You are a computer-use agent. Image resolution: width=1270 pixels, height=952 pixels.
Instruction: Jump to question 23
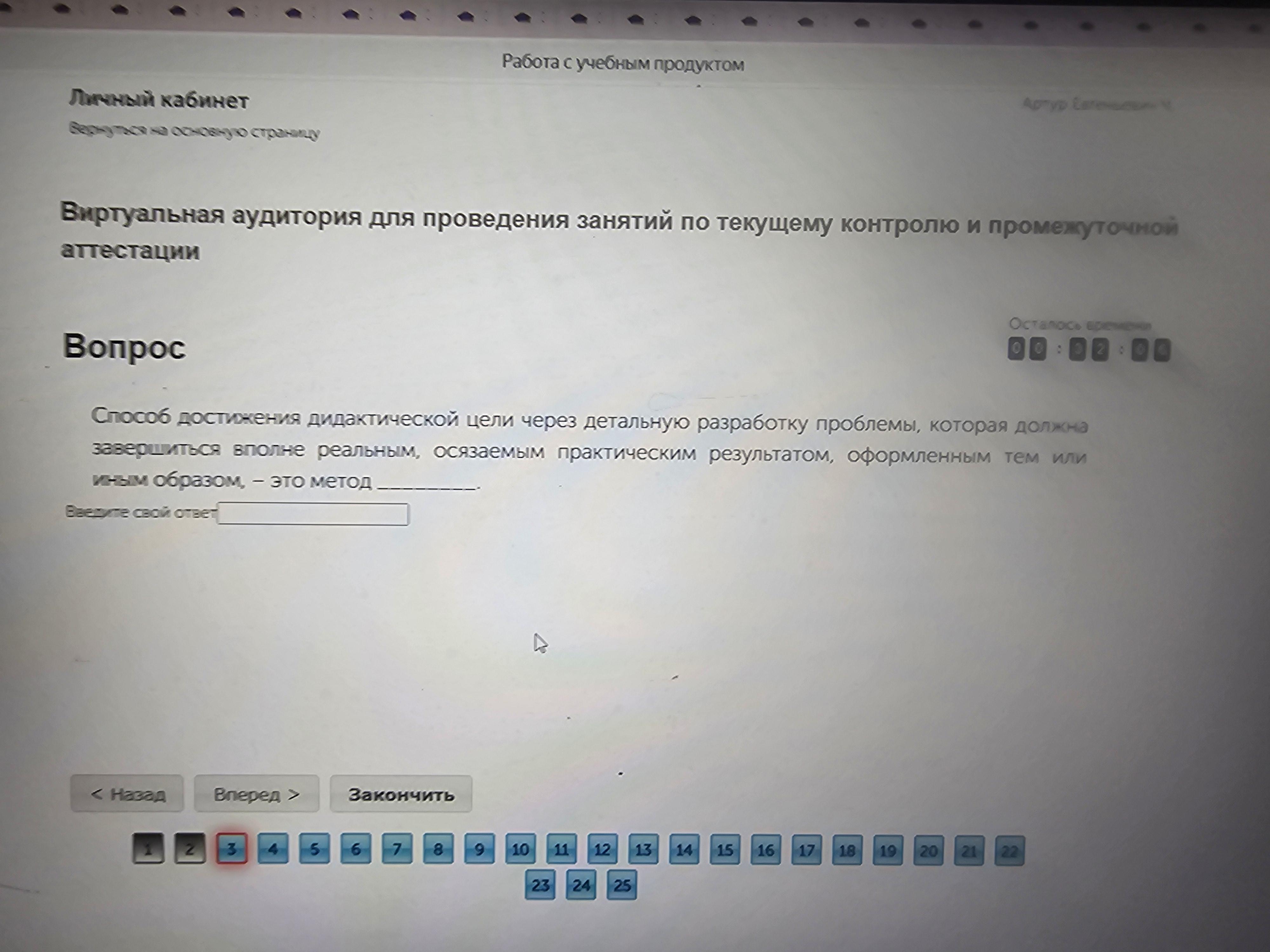click(540, 885)
